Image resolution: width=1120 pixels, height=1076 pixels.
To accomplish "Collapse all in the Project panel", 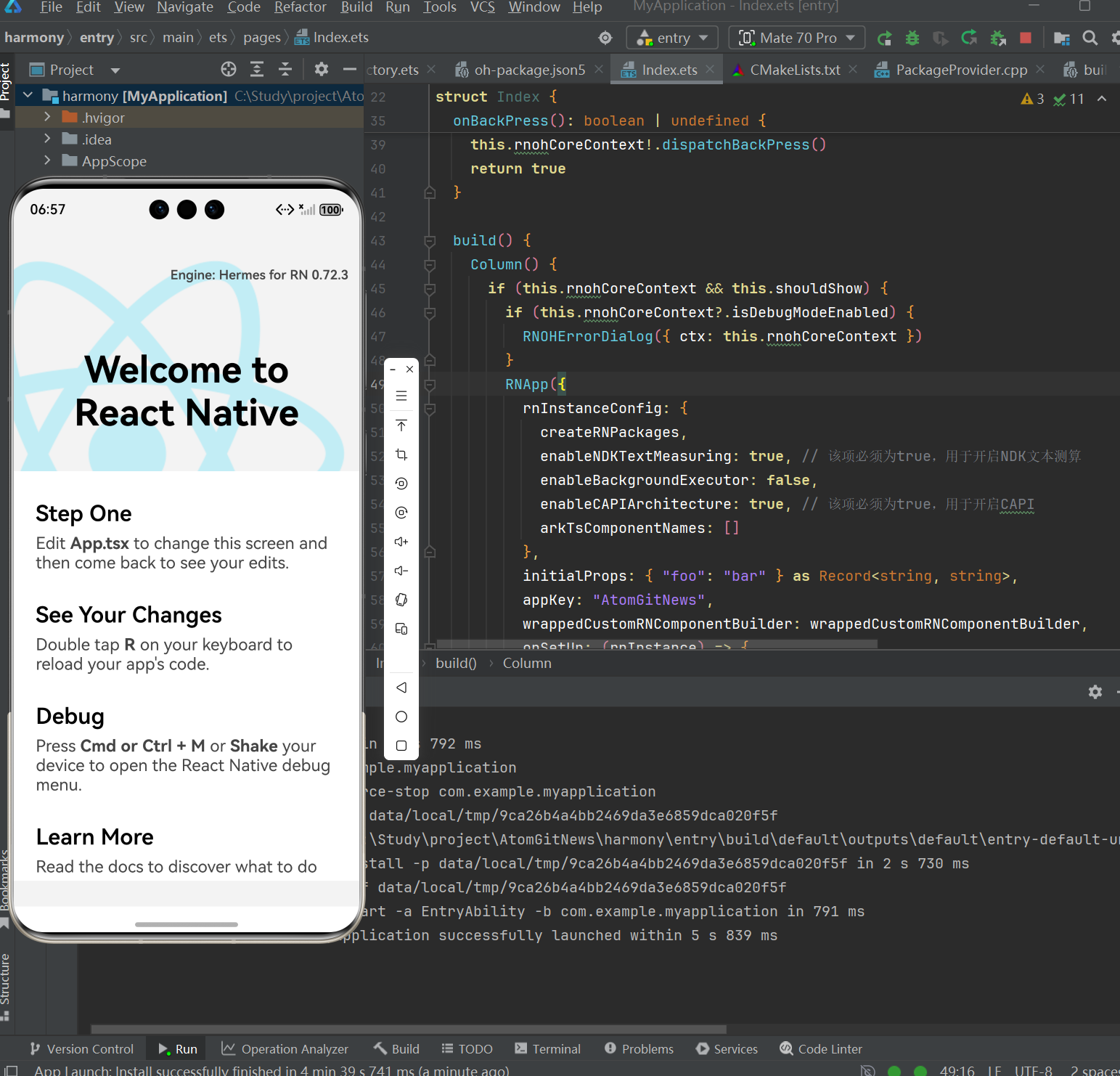I will [x=285, y=69].
